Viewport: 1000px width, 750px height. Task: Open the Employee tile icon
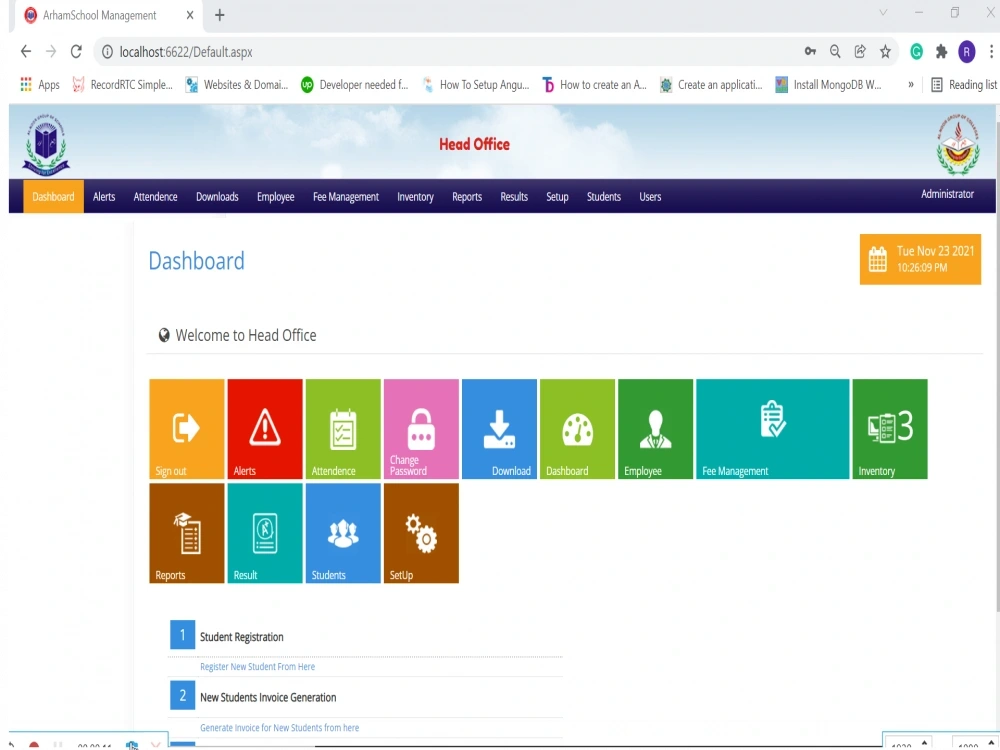(655, 425)
